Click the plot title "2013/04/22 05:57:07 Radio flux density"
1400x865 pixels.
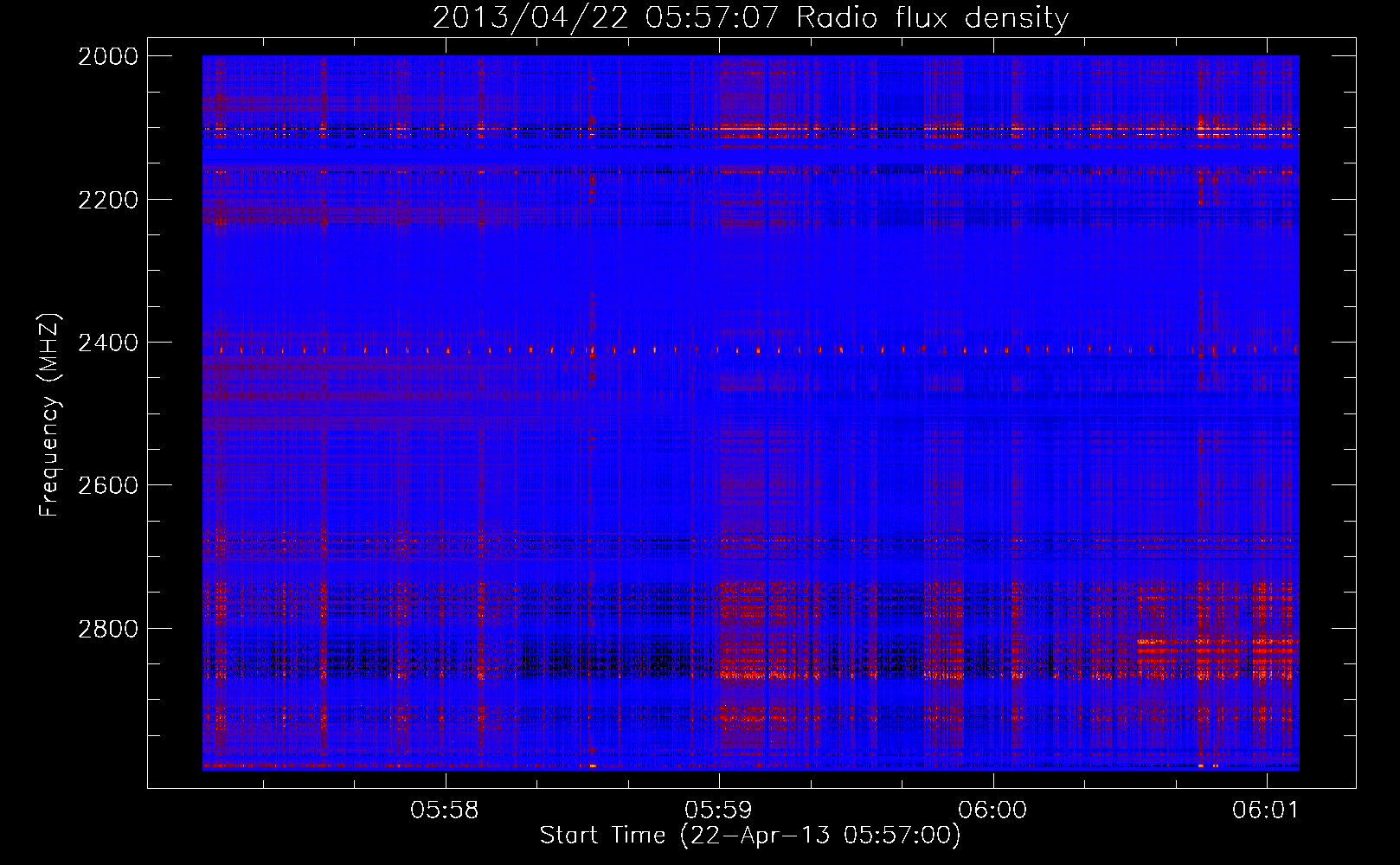point(750,18)
